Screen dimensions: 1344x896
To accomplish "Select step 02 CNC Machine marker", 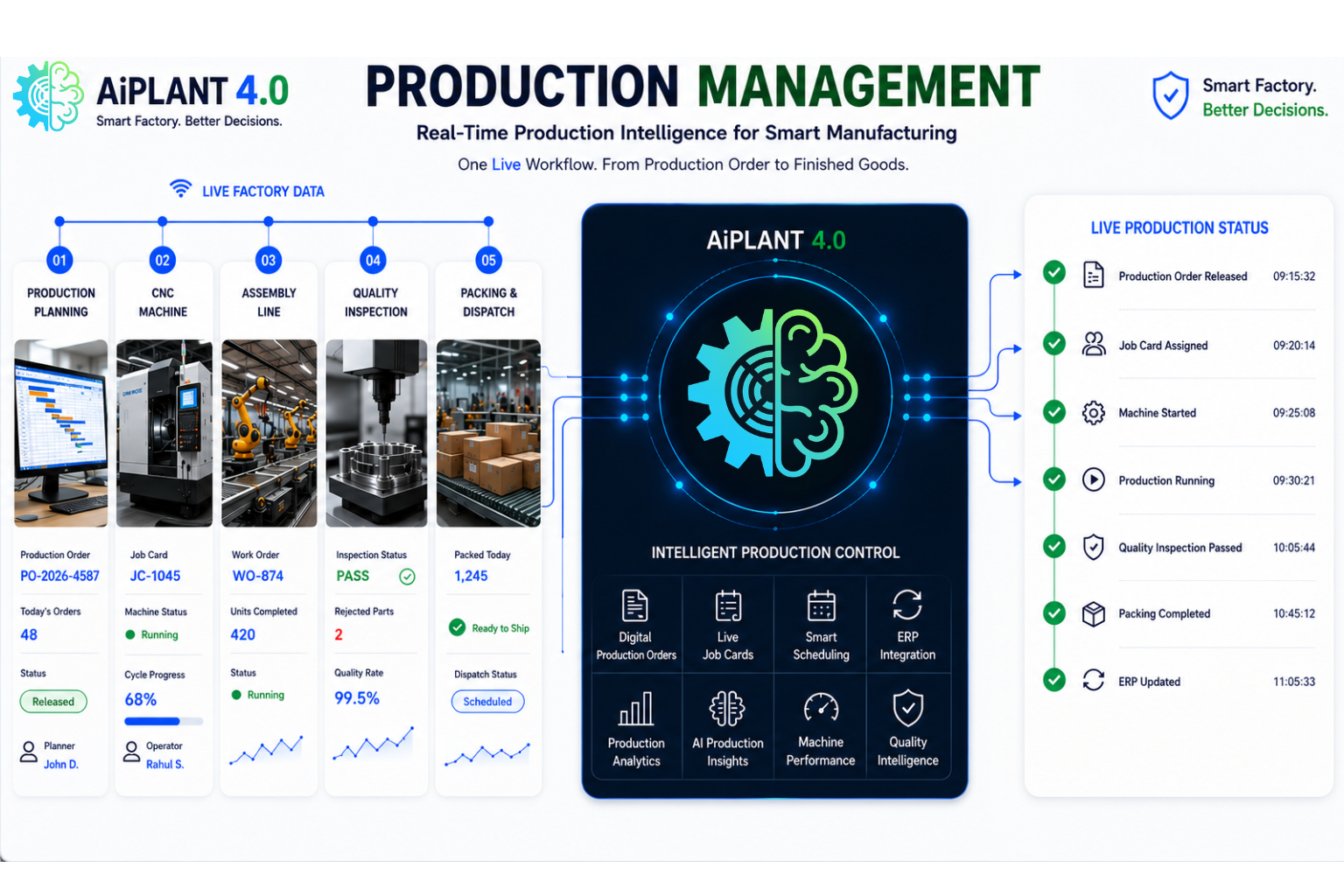I will click(163, 260).
